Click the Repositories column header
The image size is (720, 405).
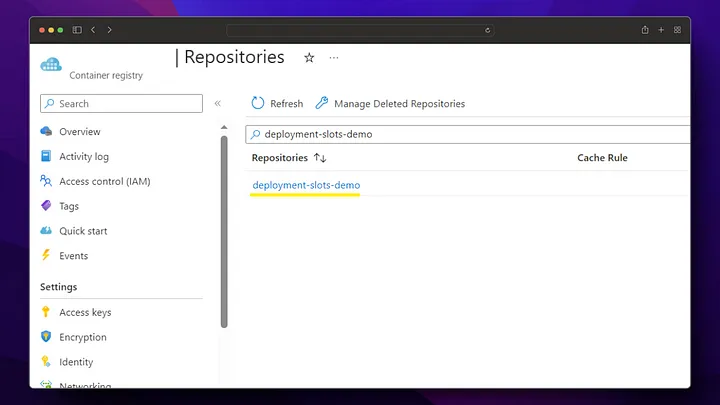[x=280, y=158]
